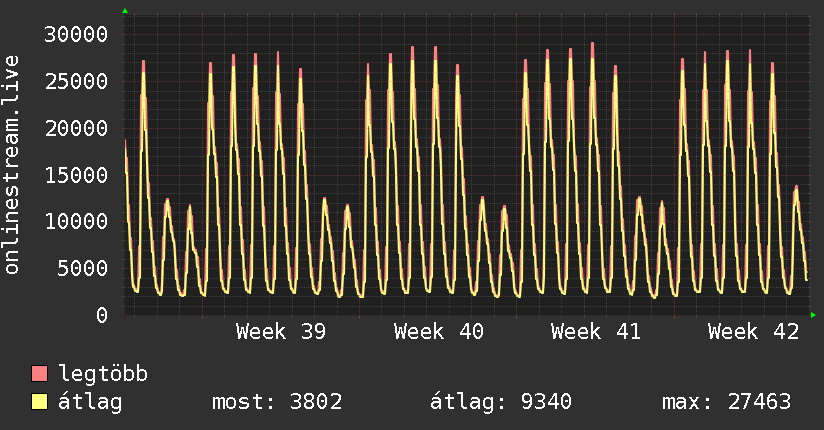824x430 pixels.
Task: Click the 5000 y-axis label
Action: [83, 269]
